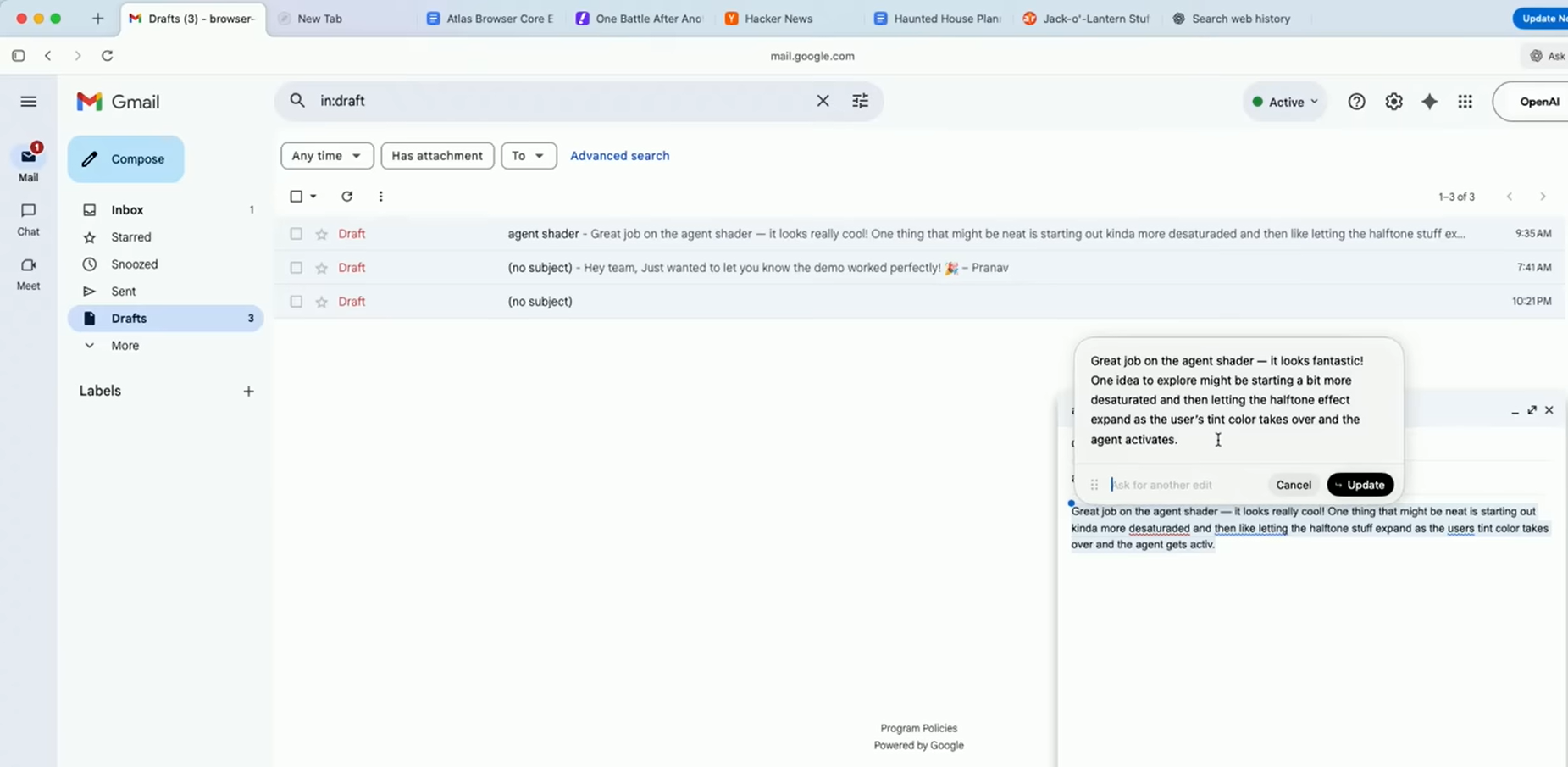
Task: Star the agent shader draft
Action: (321, 234)
